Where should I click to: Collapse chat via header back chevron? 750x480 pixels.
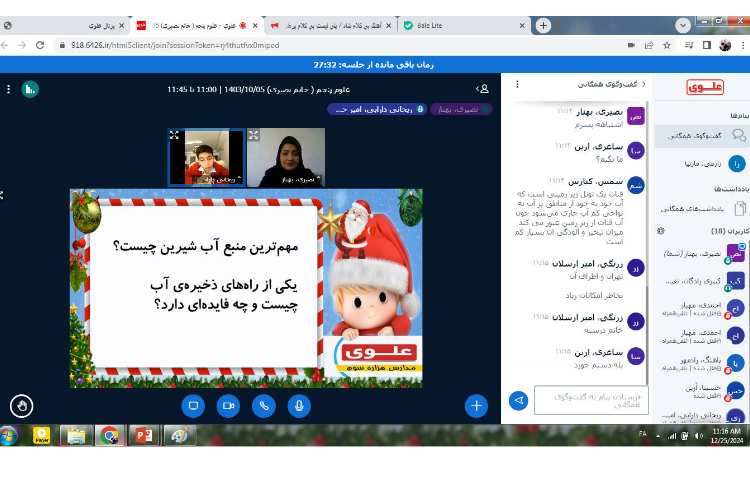[643, 84]
